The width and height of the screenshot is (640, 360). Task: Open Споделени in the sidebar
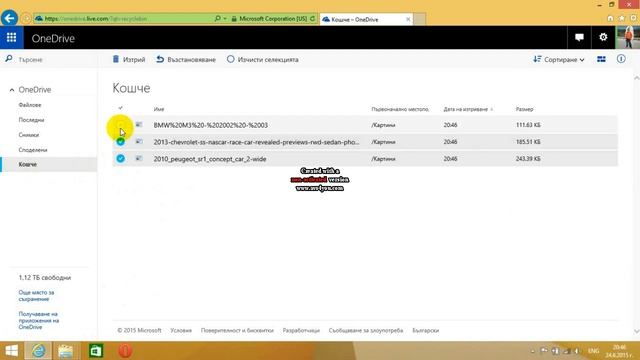(x=33, y=150)
